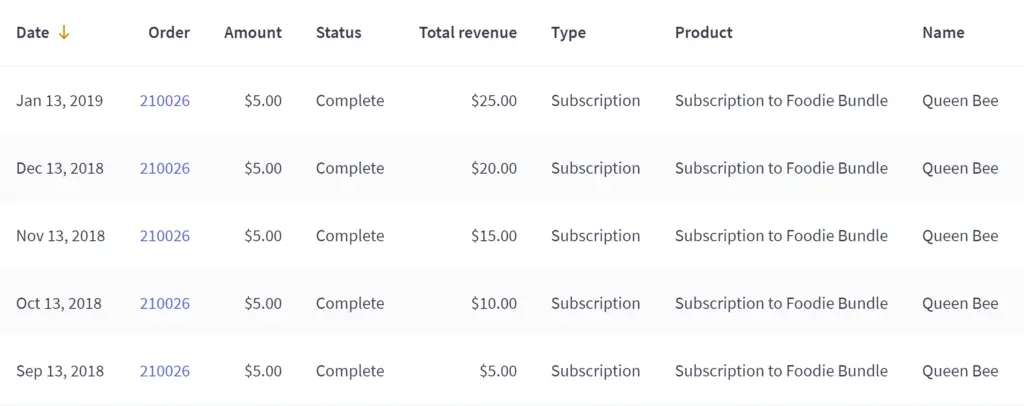Click the Name column header
Viewport: 1024px width, 406px height.
[x=943, y=33]
